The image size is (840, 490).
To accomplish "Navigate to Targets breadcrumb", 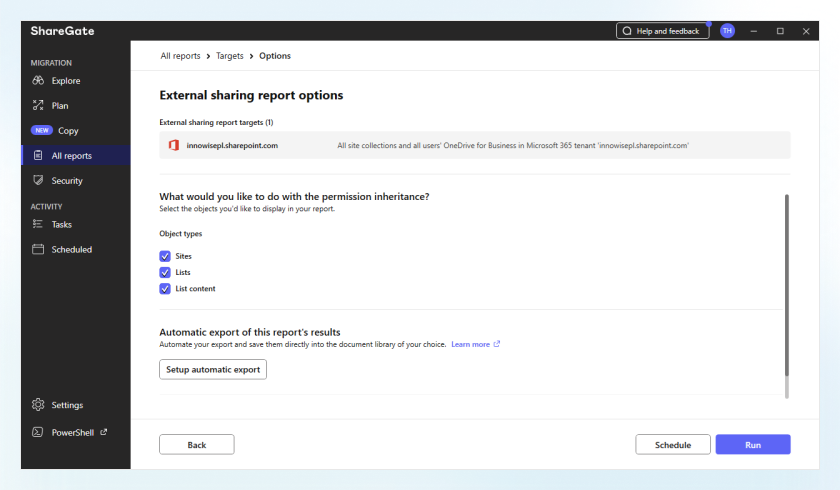I will point(230,56).
